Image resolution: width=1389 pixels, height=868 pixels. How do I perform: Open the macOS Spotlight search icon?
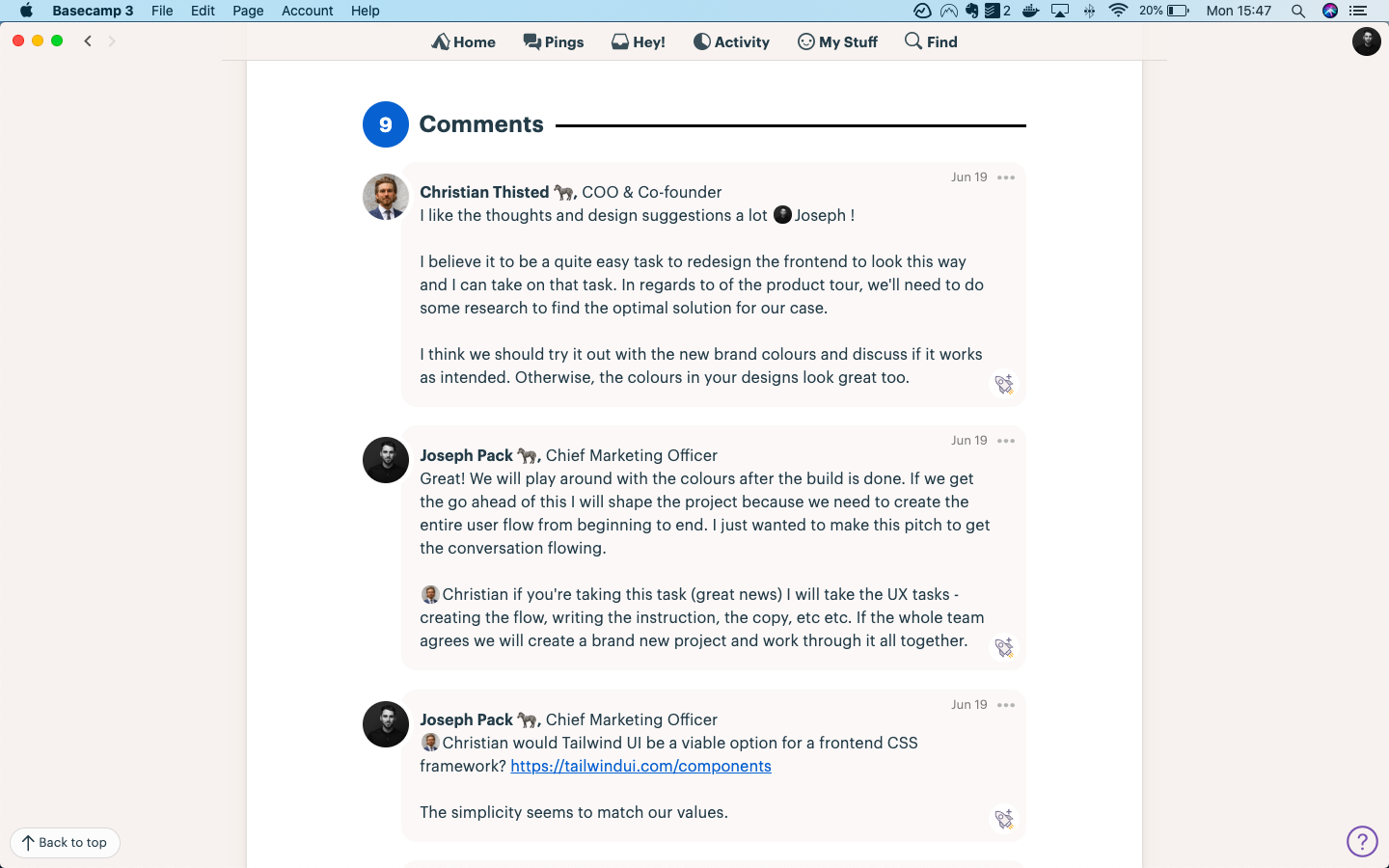[1298, 11]
